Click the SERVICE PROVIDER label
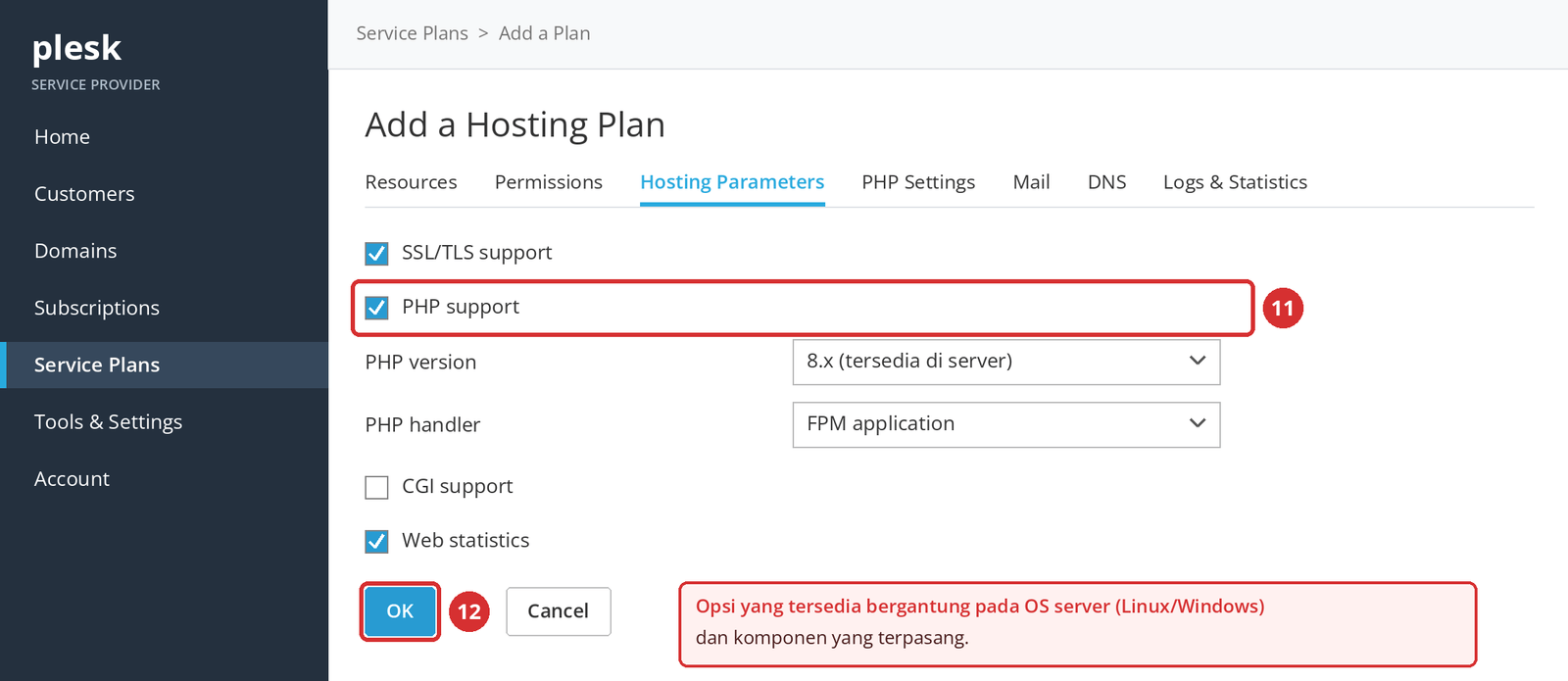1568x681 pixels. coord(95,85)
